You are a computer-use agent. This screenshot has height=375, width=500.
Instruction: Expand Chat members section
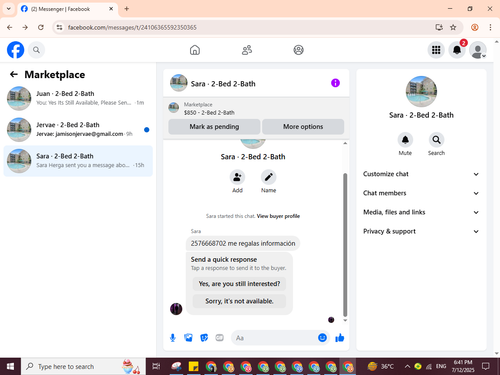tap(421, 193)
